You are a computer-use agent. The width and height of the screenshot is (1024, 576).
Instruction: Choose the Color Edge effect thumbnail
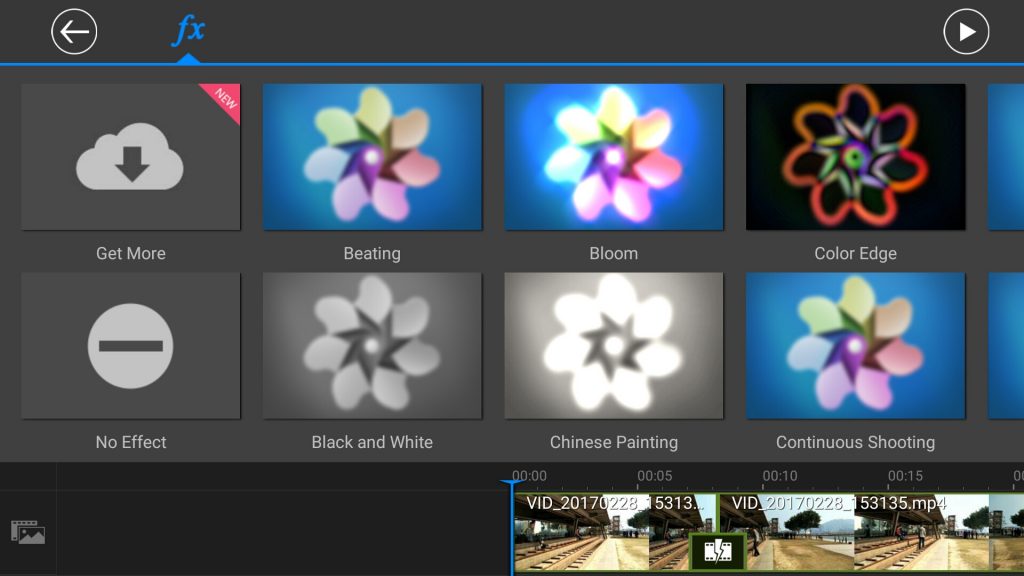[856, 157]
